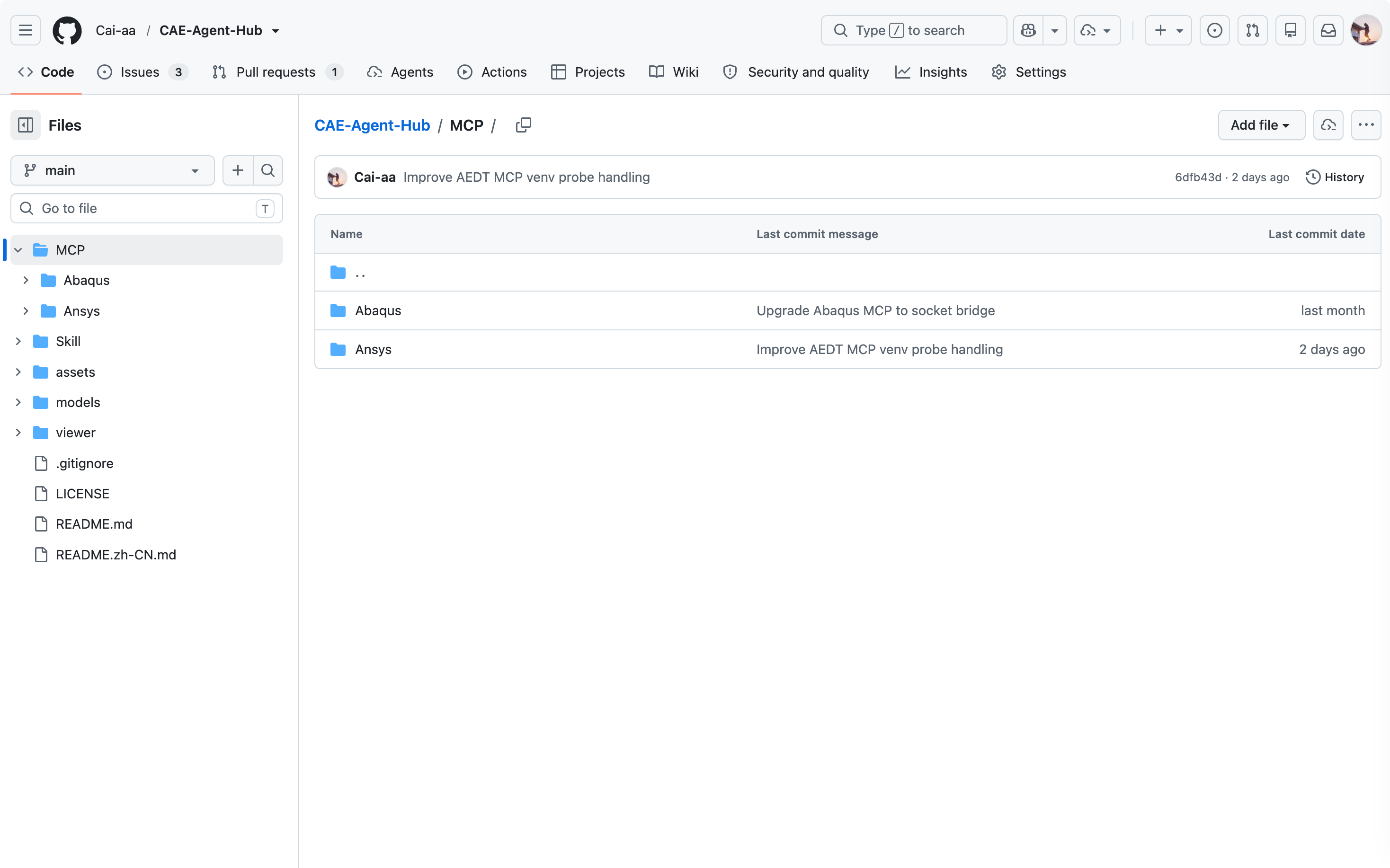Open the notifications inbox

pos(1328,30)
